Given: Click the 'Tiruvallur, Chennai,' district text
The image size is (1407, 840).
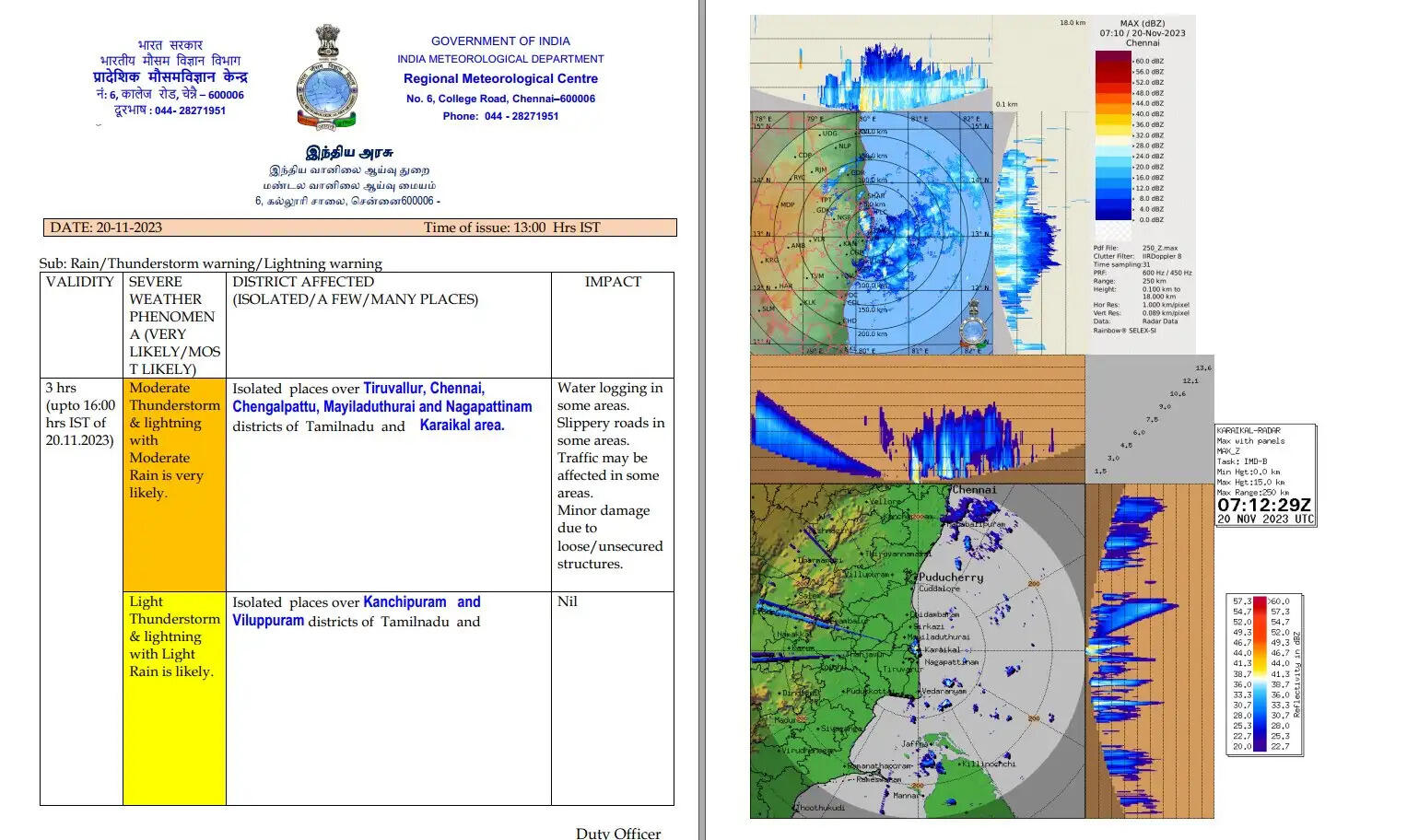Looking at the screenshot, I should (x=423, y=389).
